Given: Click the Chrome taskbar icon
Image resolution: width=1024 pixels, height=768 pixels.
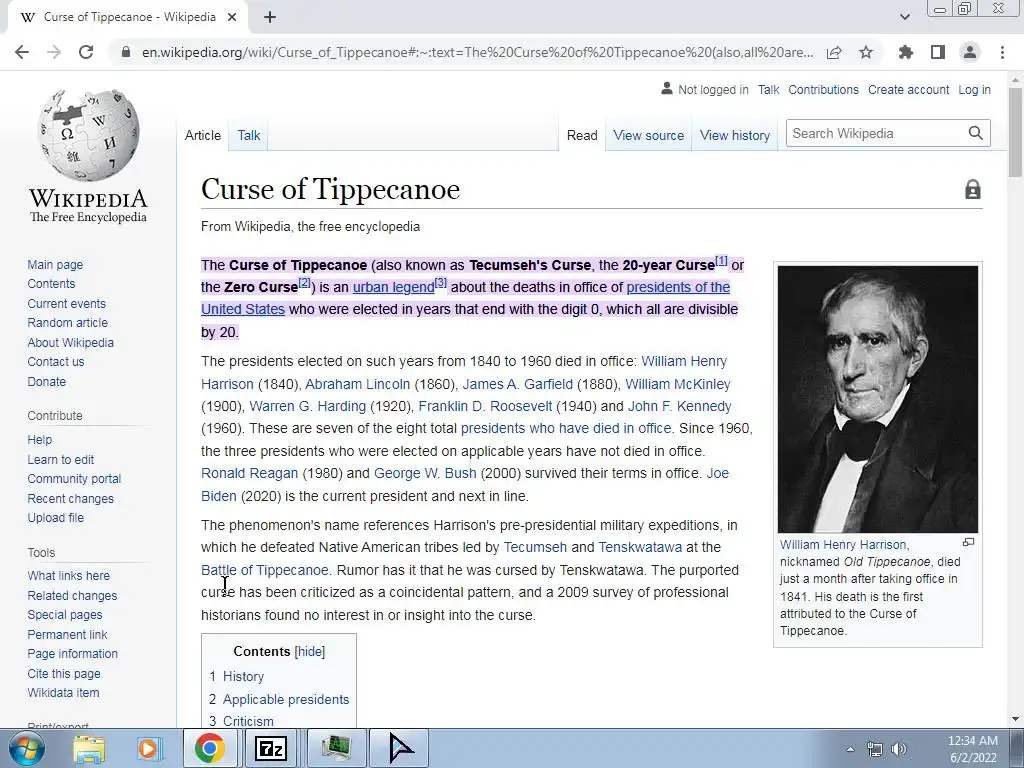Looking at the screenshot, I should pos(209,748).
